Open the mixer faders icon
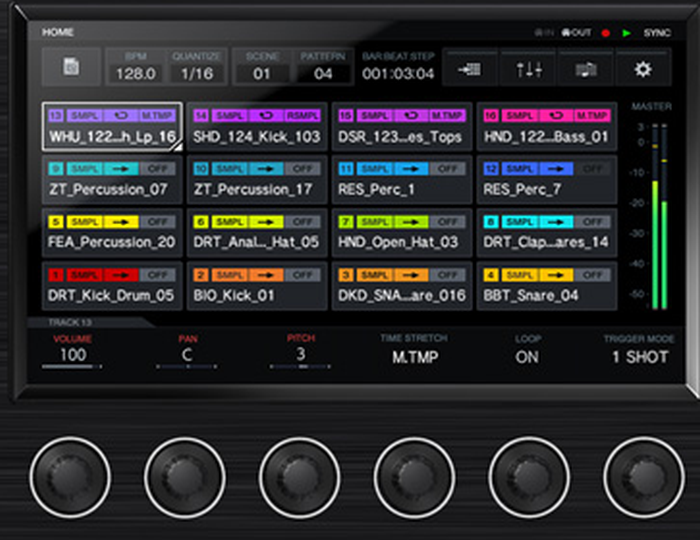Viewport: 700px width, 540px height. pyautogui.click(x=529, y=68)
